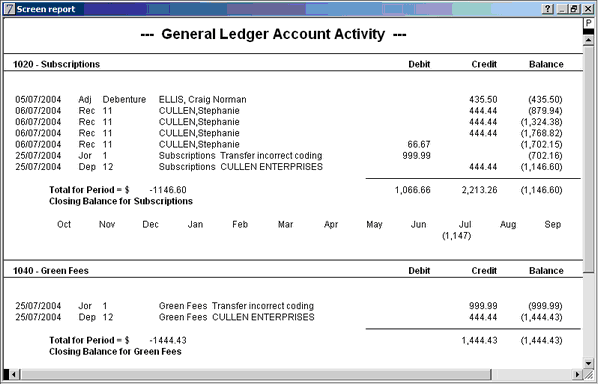The width and height of the screenshot is (598, 384).
Task: Select the 1040 - Green Fees account header
Action: 51,271
